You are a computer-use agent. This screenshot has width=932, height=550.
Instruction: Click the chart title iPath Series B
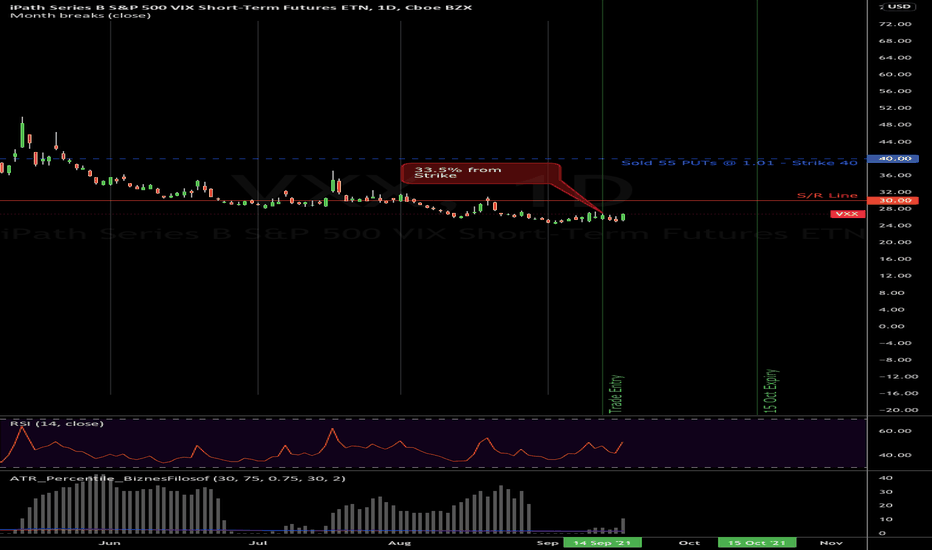pyautogui.click(x=241, y=7)
